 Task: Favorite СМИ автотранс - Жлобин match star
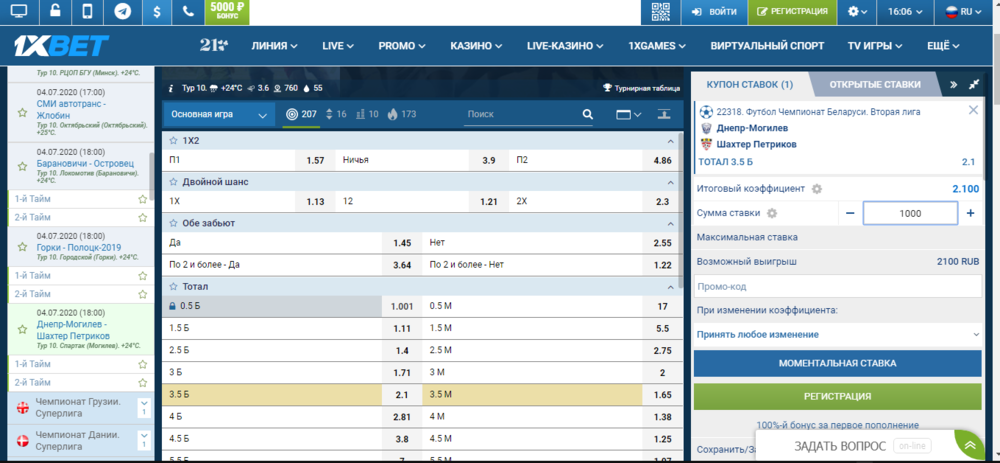tap(22, 112)
